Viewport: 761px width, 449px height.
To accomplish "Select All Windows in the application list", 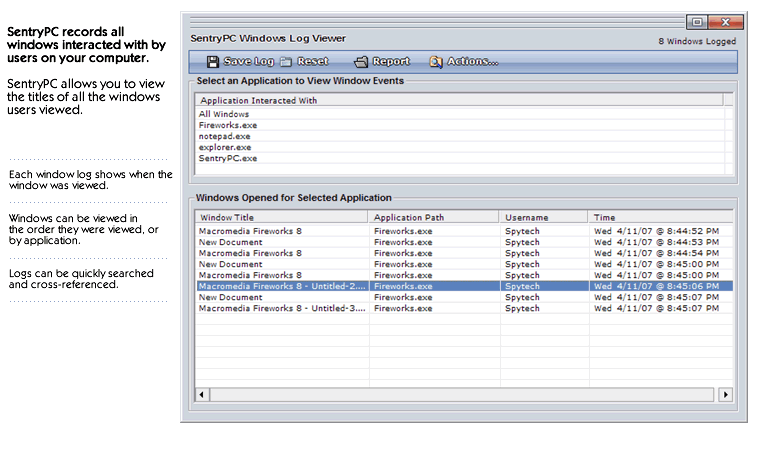I will click(224, 114).
